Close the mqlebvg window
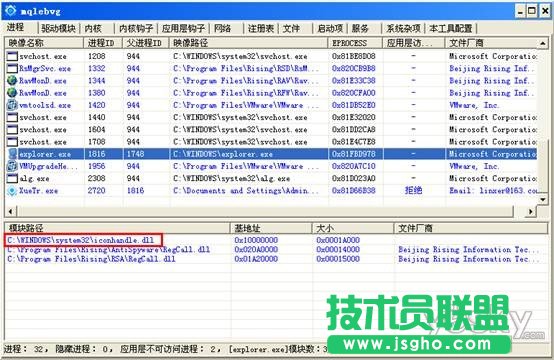 point(544,11)
